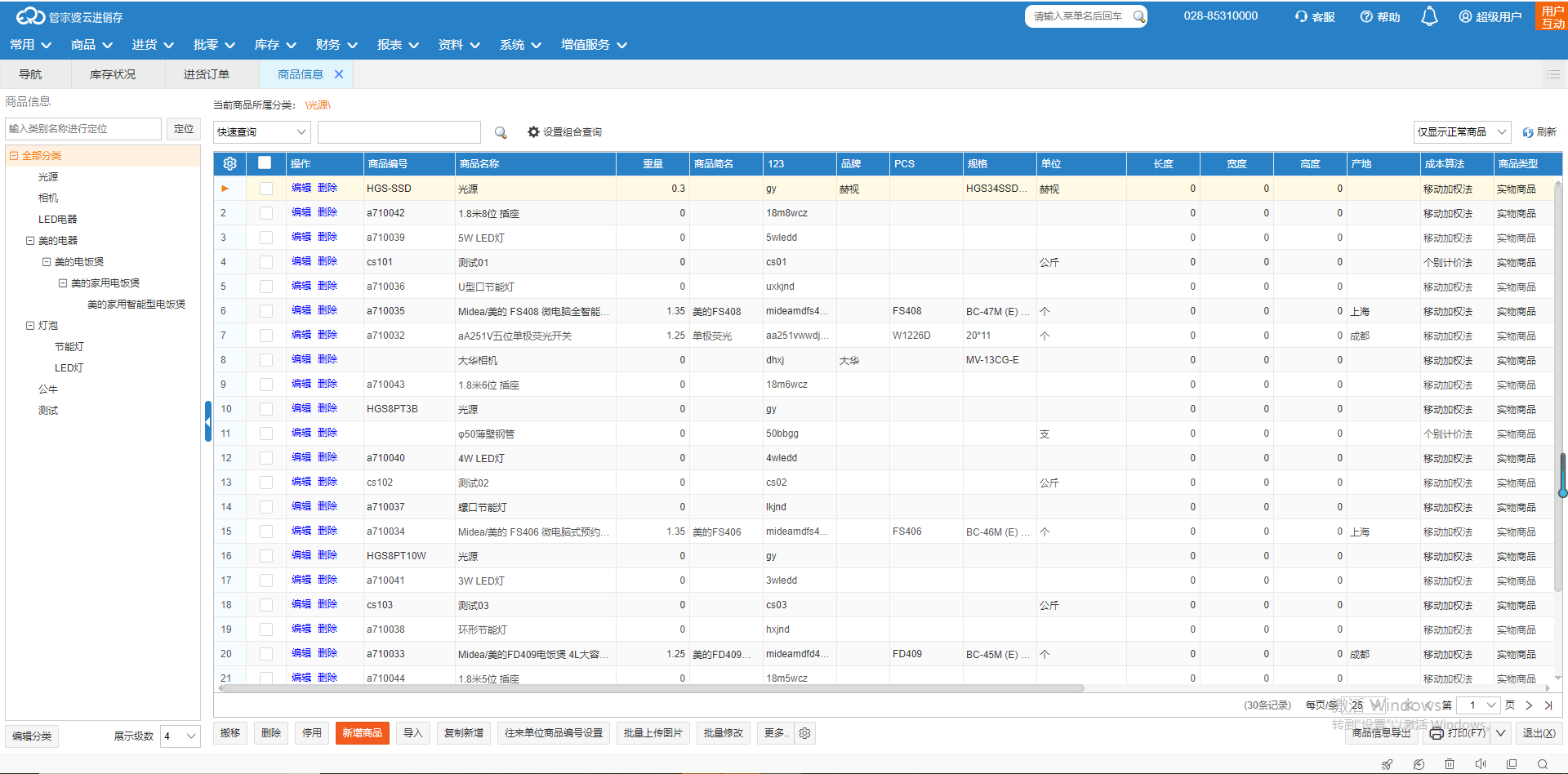
Task: Click the search magnifier in top search box
Action: (1138, 16)
